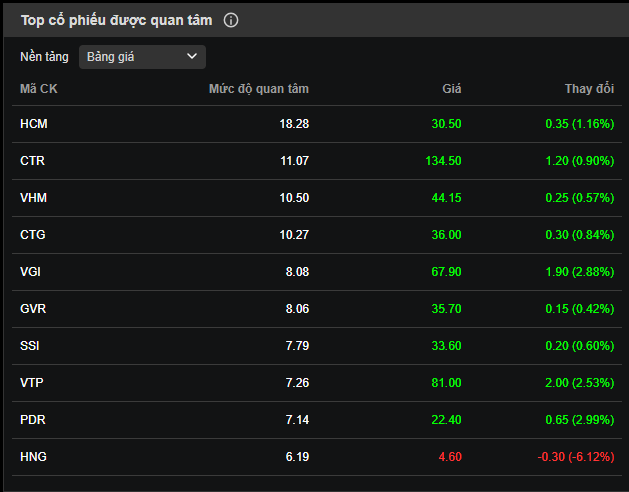The width and height of the screenshot is (629, 492).
Task: Choose the VTP stock ticker
Action: [32, 382]
